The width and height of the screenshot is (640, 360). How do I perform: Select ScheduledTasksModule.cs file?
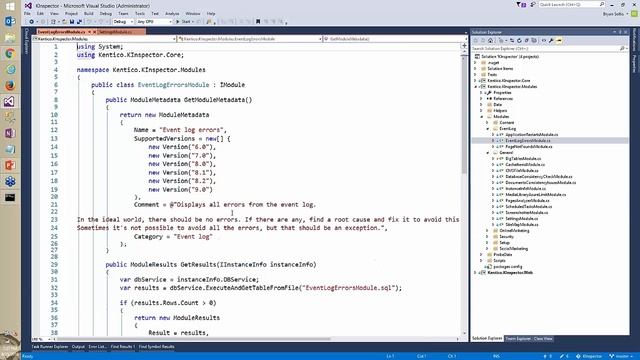click(x=529, y=207)
